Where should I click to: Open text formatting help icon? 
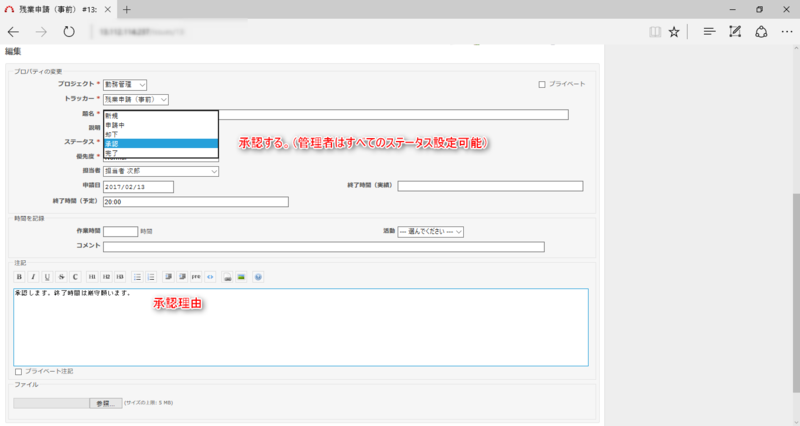click(x=258, y=277)
